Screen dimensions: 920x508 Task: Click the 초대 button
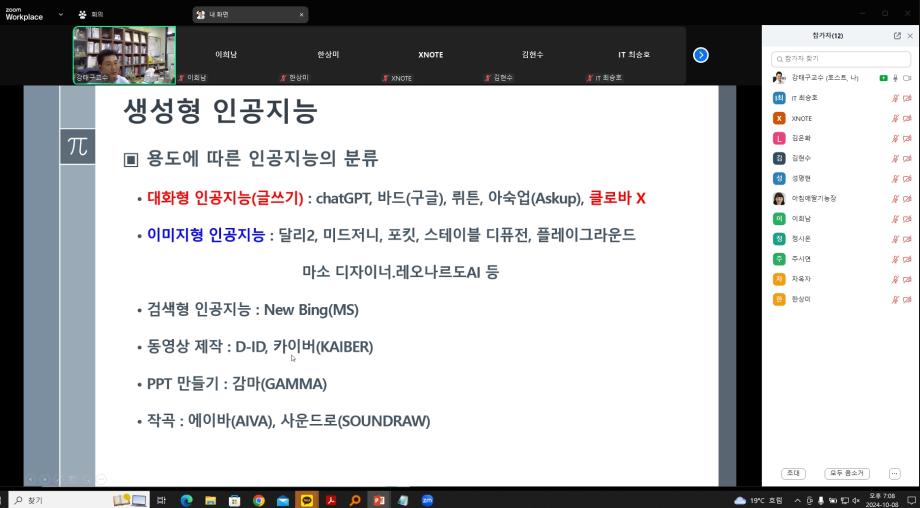[793, 473]
